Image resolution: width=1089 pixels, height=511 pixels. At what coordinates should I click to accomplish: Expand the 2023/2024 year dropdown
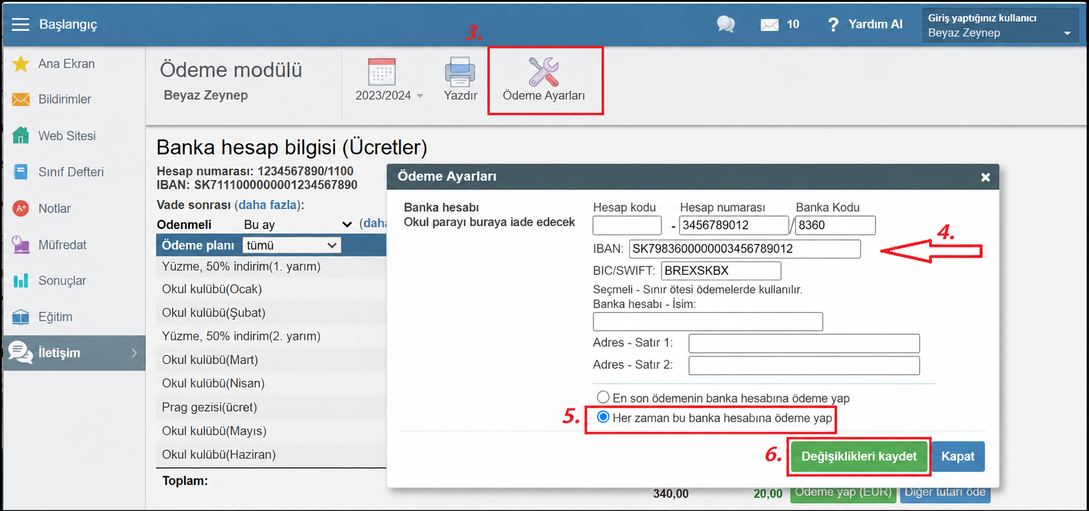click(389, 96)
